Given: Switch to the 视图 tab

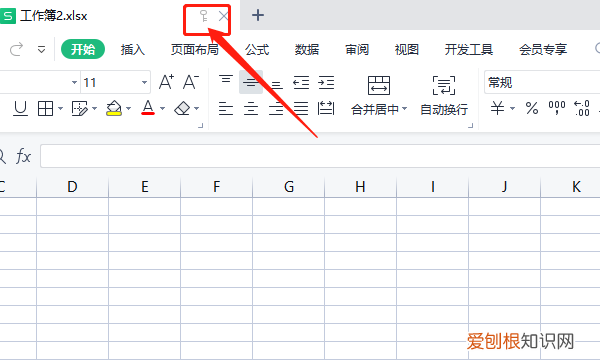Looking at the screenshot, I should (406, 49).
